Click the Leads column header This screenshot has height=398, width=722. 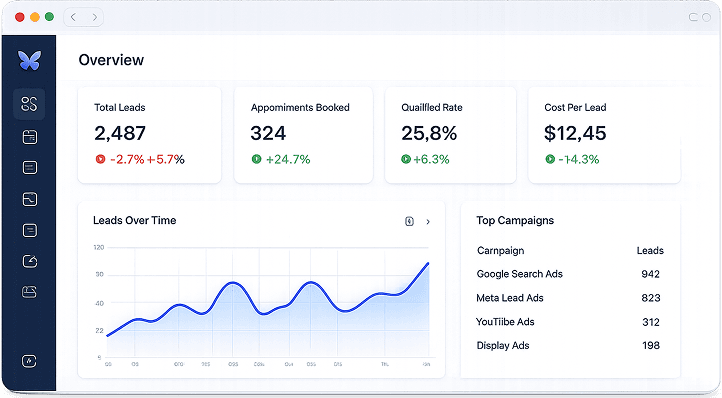tap(650, 251)
